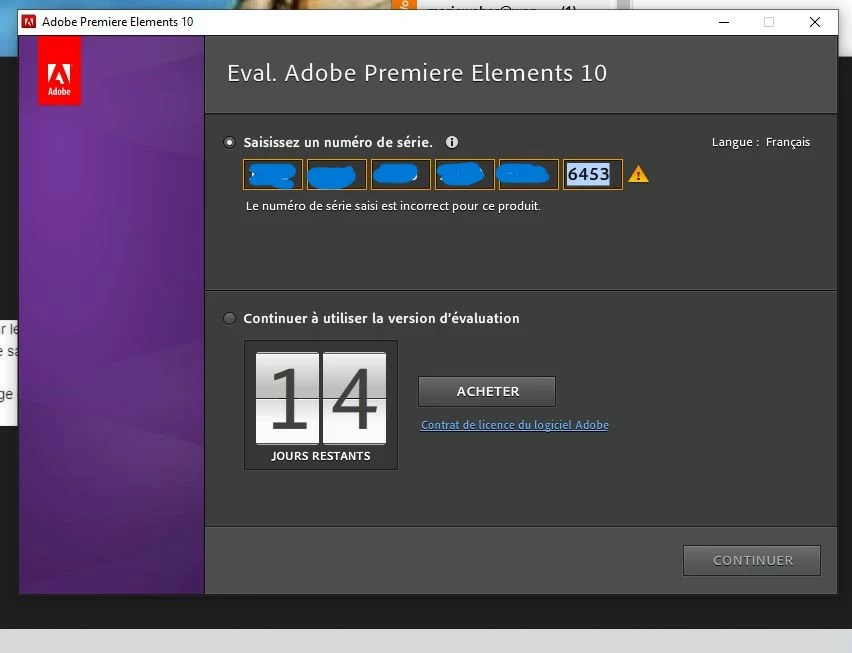Click the yellow warning triangle icon

click(x=638, y=174)
